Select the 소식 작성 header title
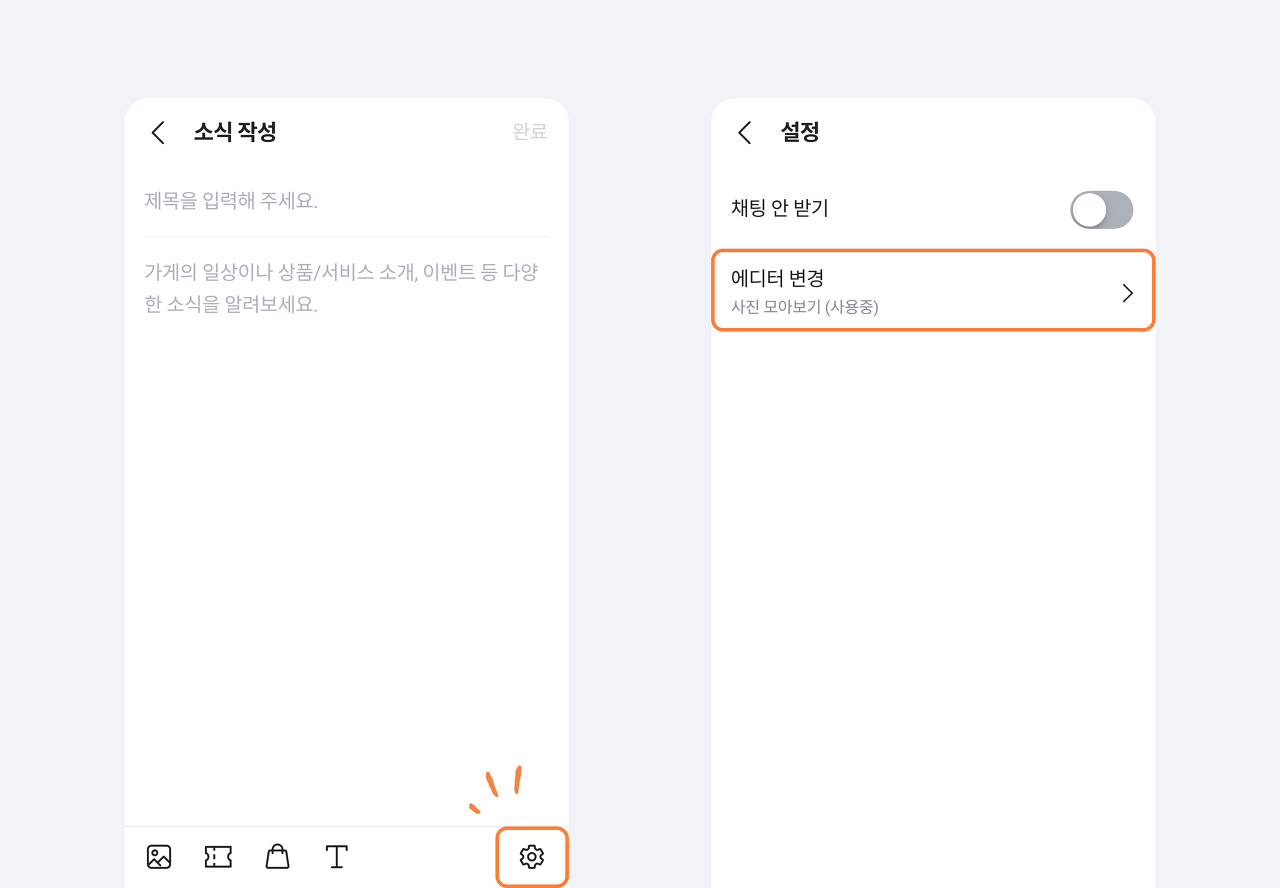 [235, 132]
